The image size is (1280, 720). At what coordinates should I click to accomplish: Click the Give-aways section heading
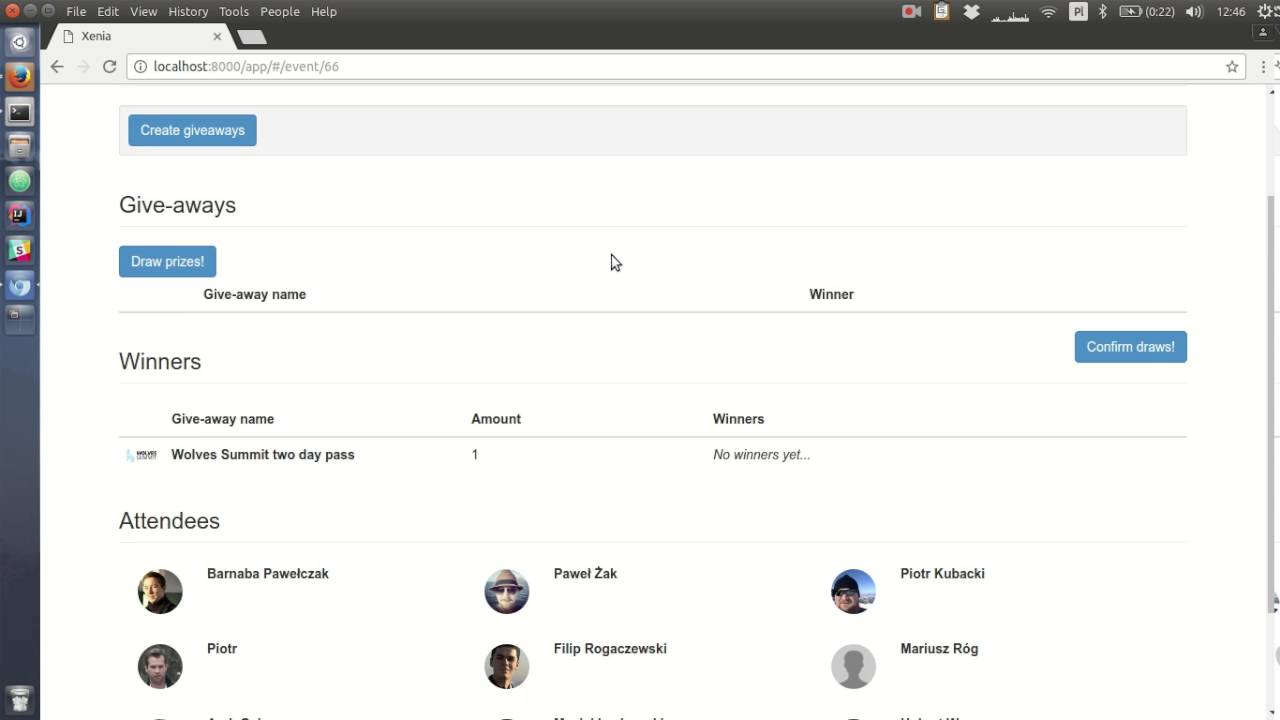point(177,205)
